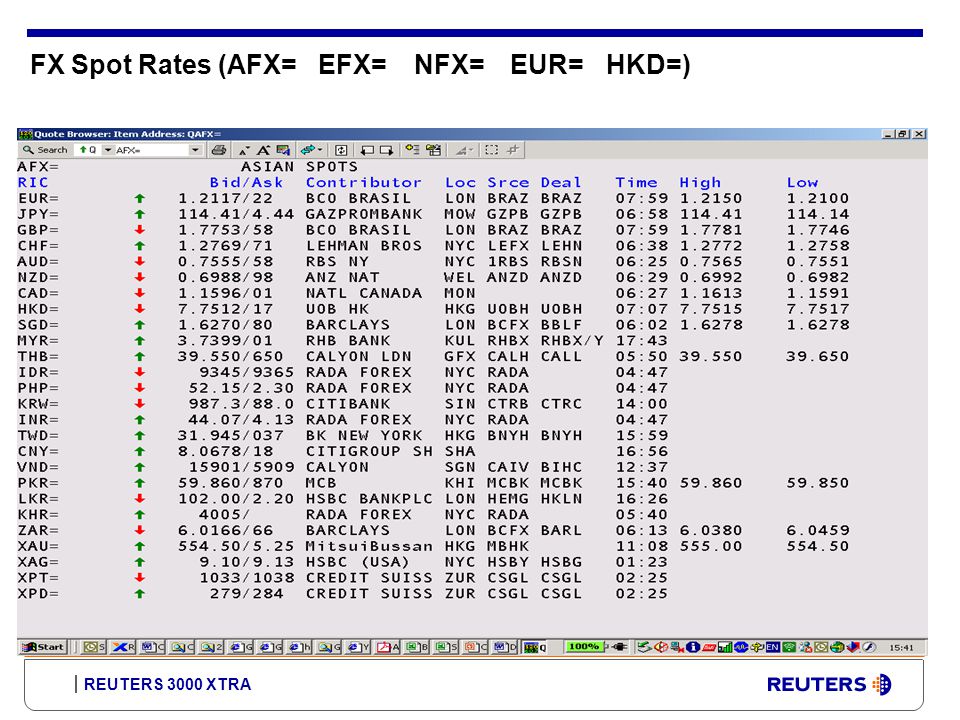Click the display settings picture icon
Viewport: 960px width, 720px height.
point(283,150)
